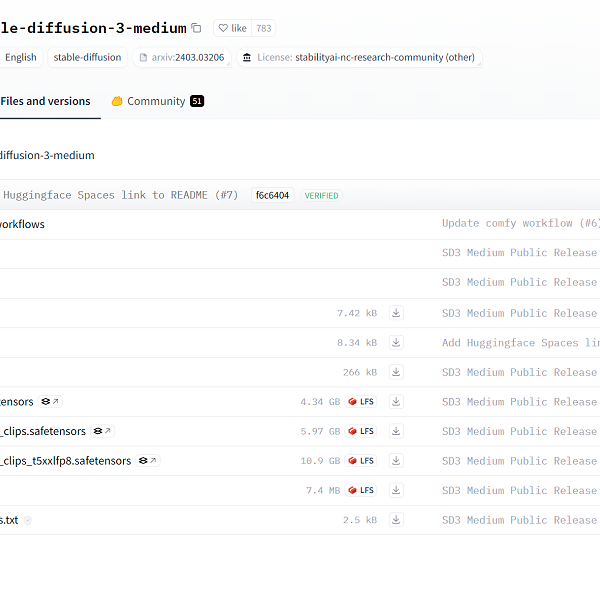This screenshot has width=600, height=600.
Task: Download the 4.34 GB safetensors file
Action: tap(396, 402)
